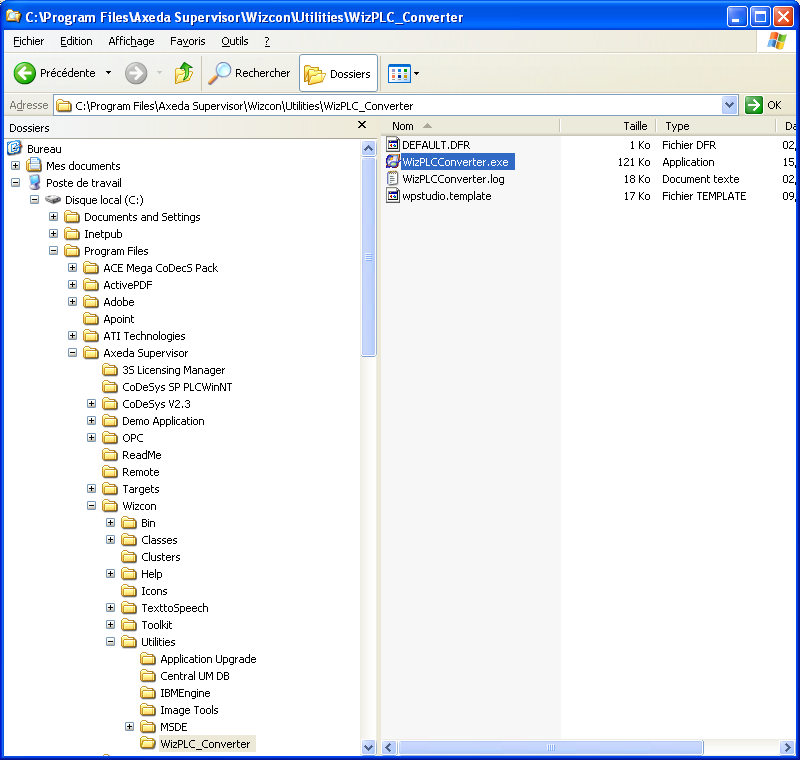Screen dimensions: 800x760
Task: Collapse the Axeda Supervisor tree node
Action: pyautogui.click(x=72, y=352)
